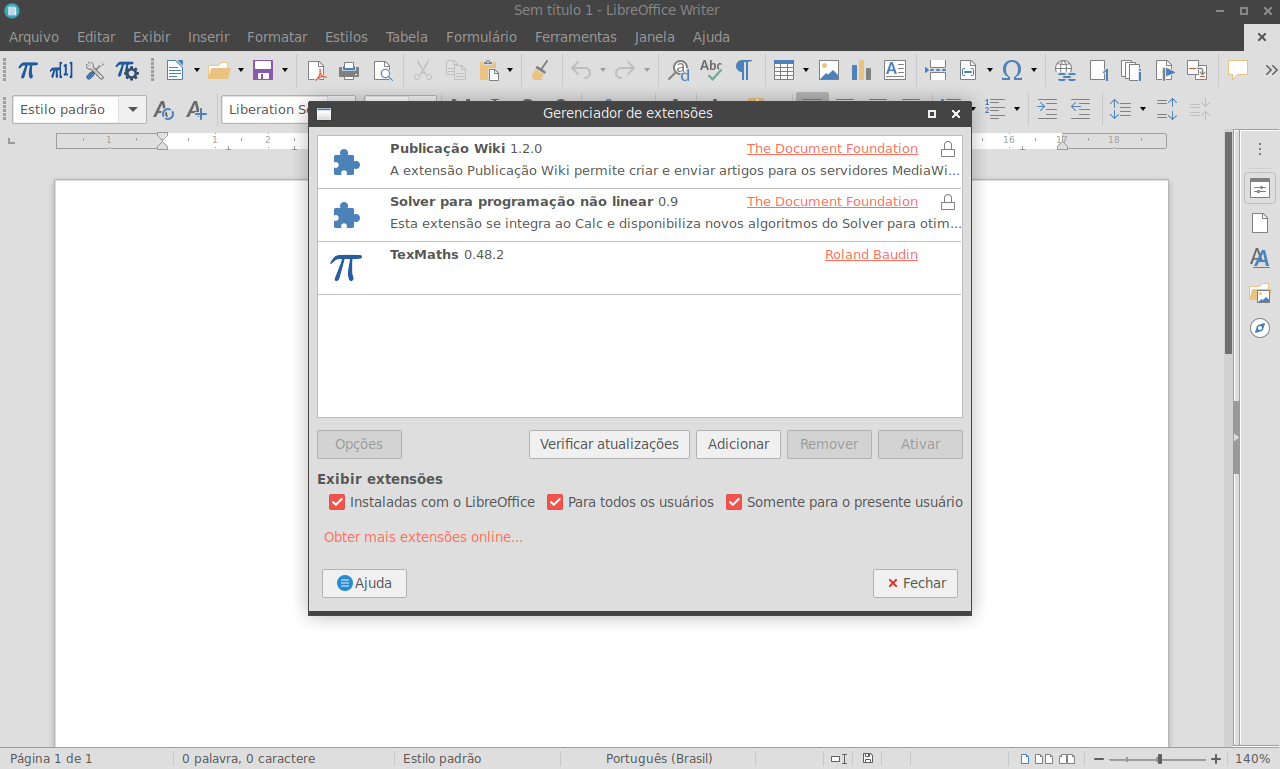
Task: Open the TexMaths tools wrench icon
Action: coord(94,70)
